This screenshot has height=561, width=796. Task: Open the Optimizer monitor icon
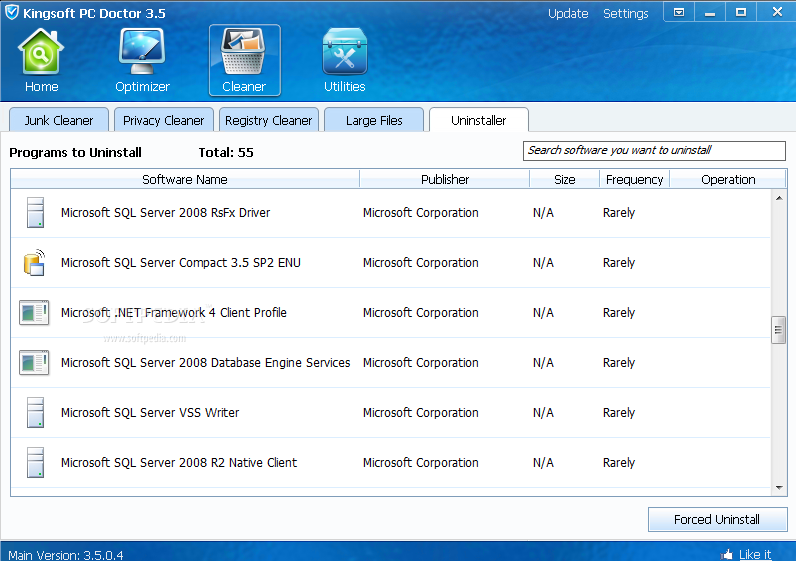pyautogui.click(x=142, y=52)
